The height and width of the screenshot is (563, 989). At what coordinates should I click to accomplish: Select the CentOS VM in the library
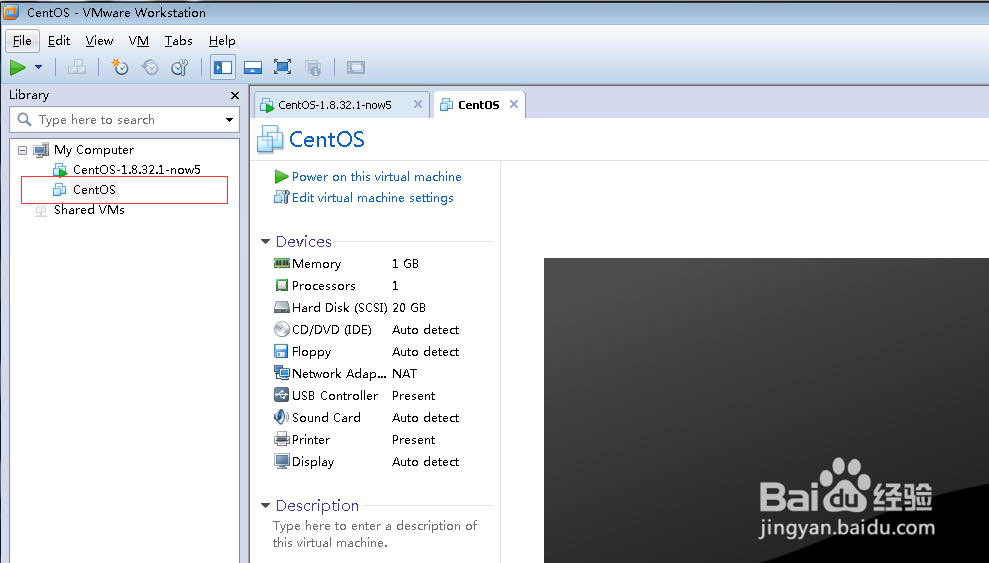tap(94, 189)
